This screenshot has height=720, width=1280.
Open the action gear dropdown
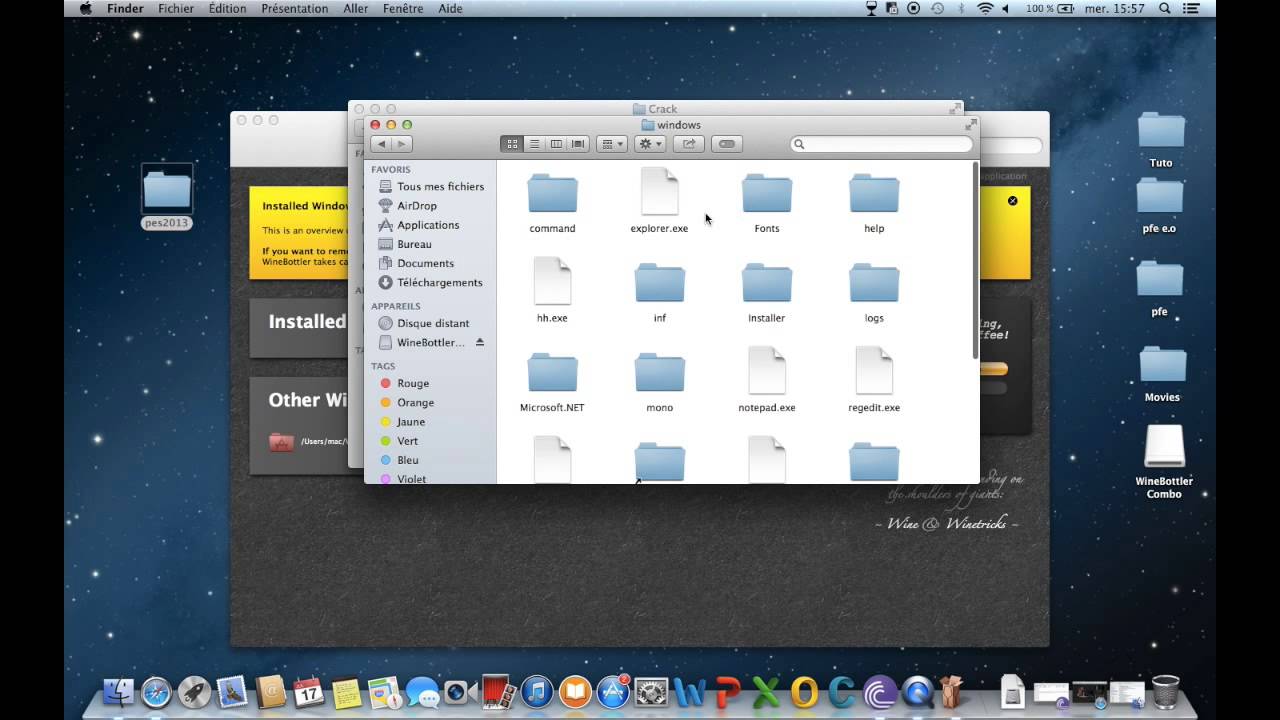(x=649, y=144)
